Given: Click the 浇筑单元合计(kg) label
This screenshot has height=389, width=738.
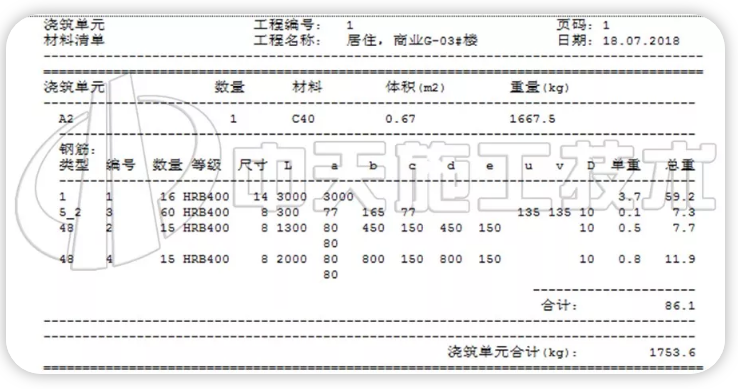Looking at the screenshot, I should pos(512,352).
